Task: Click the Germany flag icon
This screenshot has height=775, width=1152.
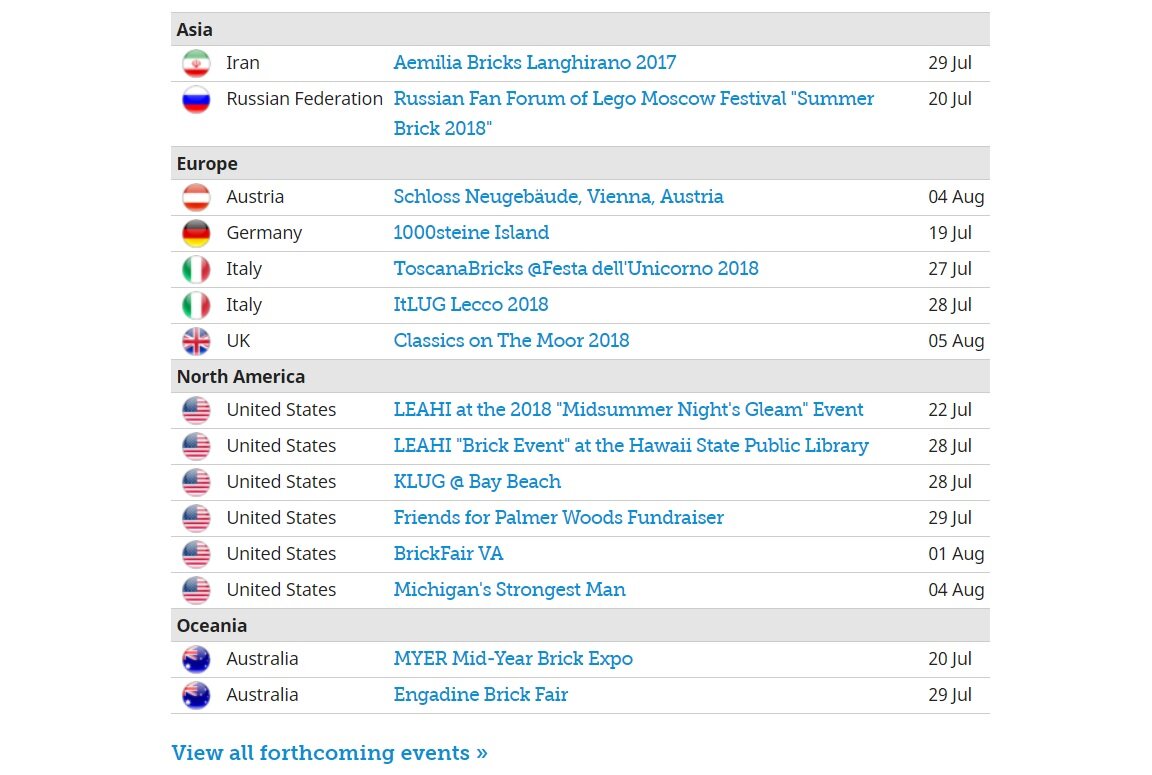Action: (x=196, y=234)
